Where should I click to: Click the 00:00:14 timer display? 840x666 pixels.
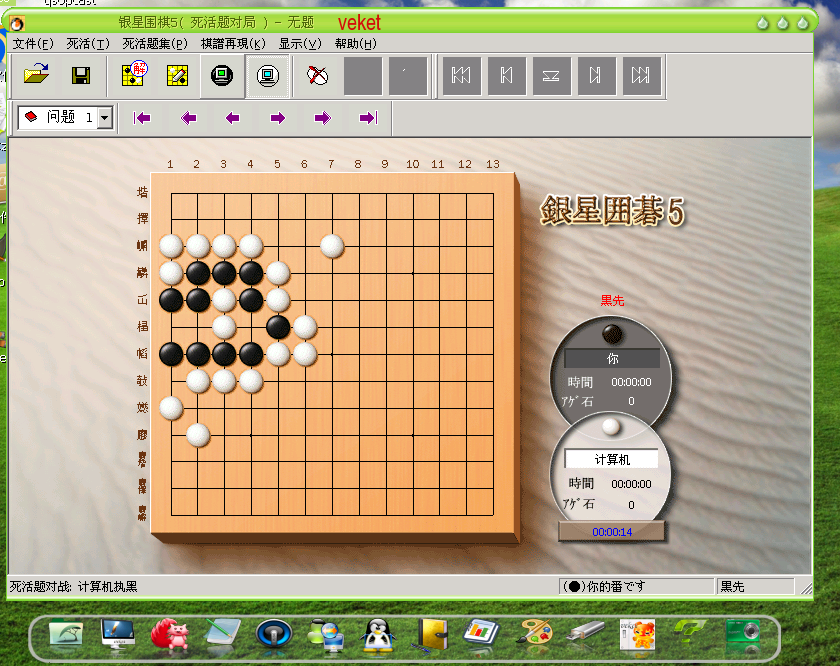[612, 532]
